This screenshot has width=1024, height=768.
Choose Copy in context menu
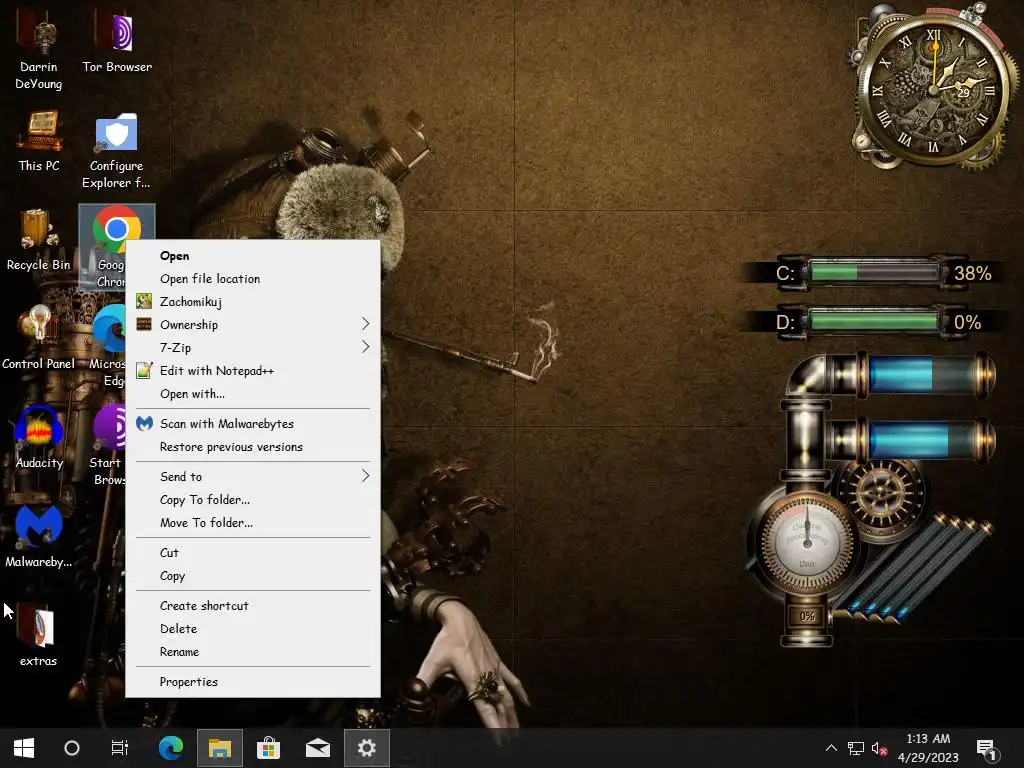253,576
